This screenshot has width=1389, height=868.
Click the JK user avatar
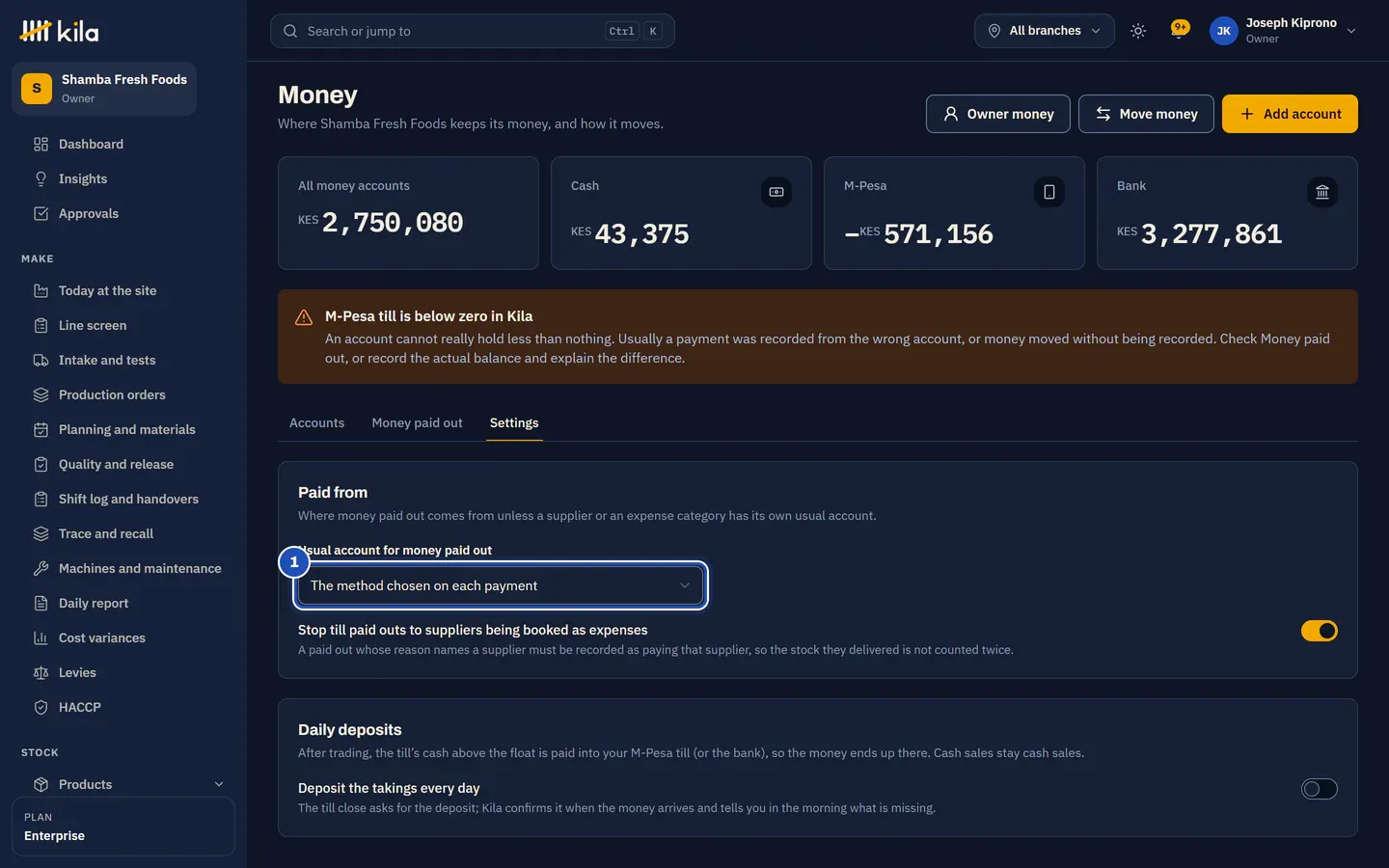tap(1223, 31)
